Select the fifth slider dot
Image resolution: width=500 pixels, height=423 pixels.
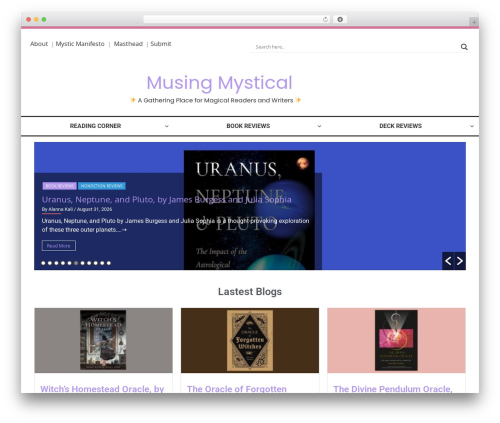click(69, 263)
